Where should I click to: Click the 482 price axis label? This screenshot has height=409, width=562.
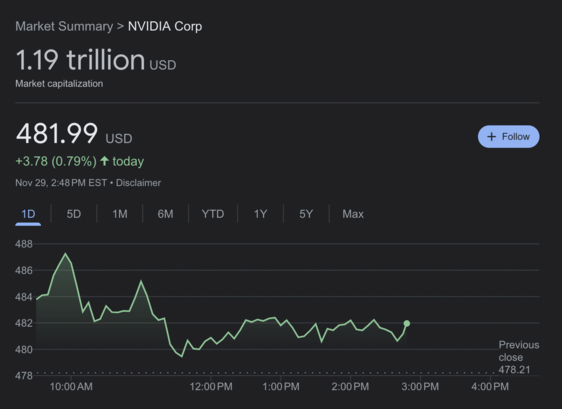pyautogui.click(x=24, y=323)
